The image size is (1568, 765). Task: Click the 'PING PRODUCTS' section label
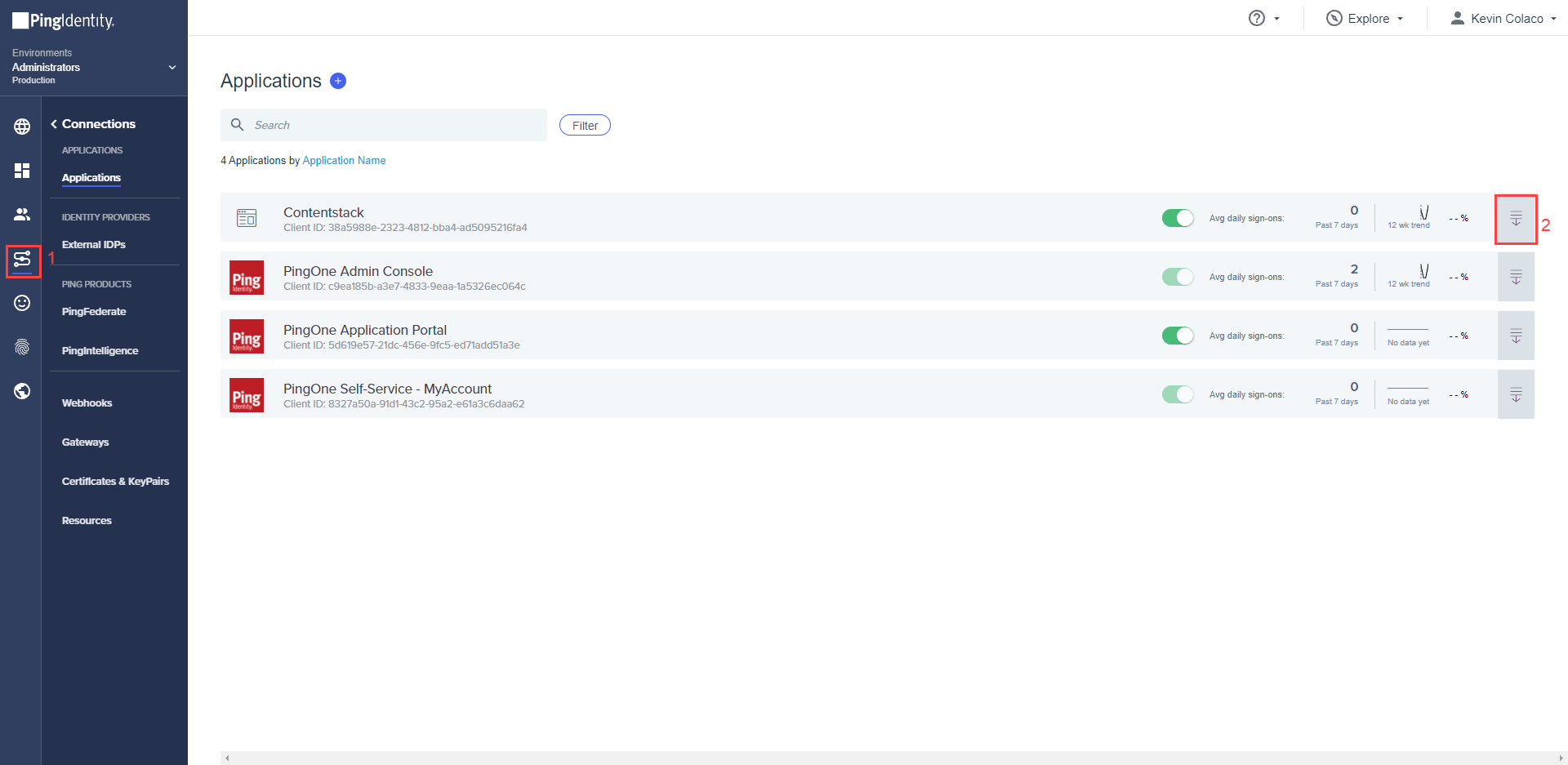[x=96, y=284]
